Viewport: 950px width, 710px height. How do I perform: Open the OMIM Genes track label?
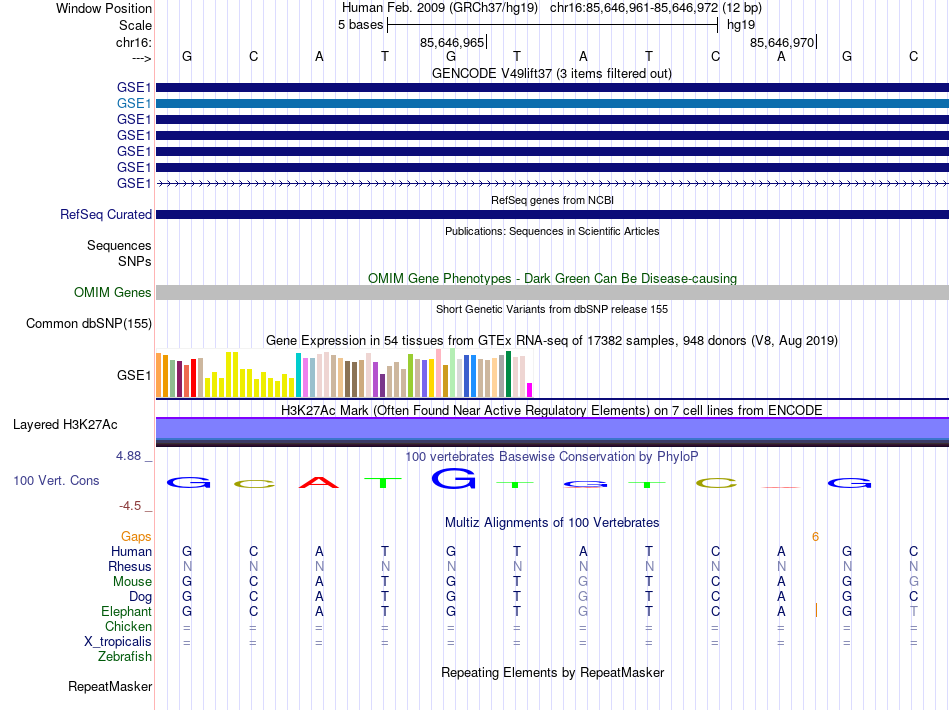pos(113,293)
